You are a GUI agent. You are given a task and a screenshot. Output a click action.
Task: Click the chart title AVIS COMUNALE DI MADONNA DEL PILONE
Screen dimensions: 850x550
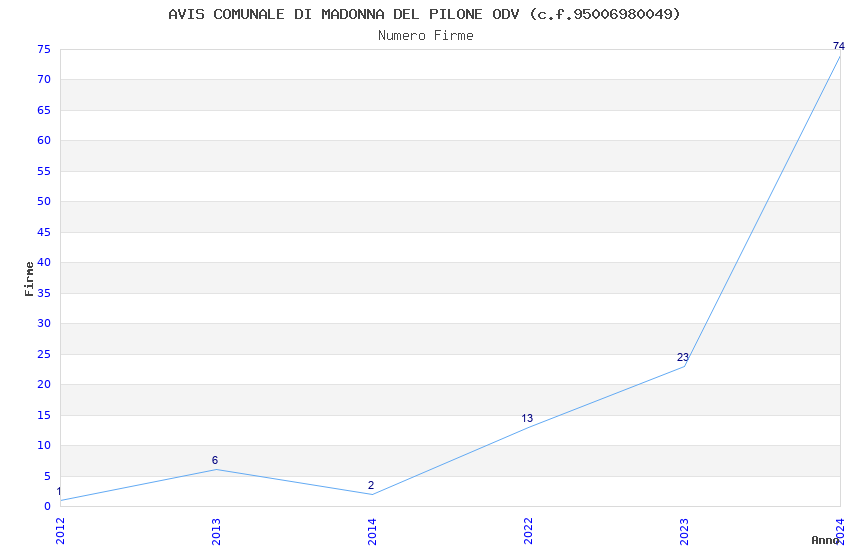pos(424,14)
